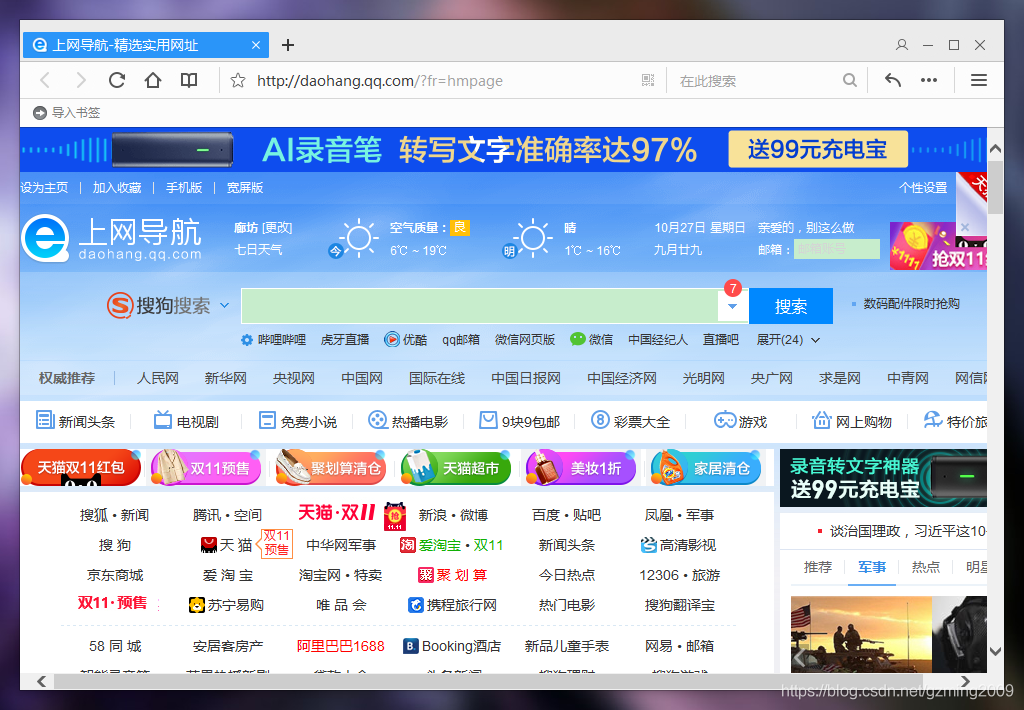Click the 天猫超市 promo button
Image resolution: width=1024 pixels, height=710 pixels.
[456, 468]
